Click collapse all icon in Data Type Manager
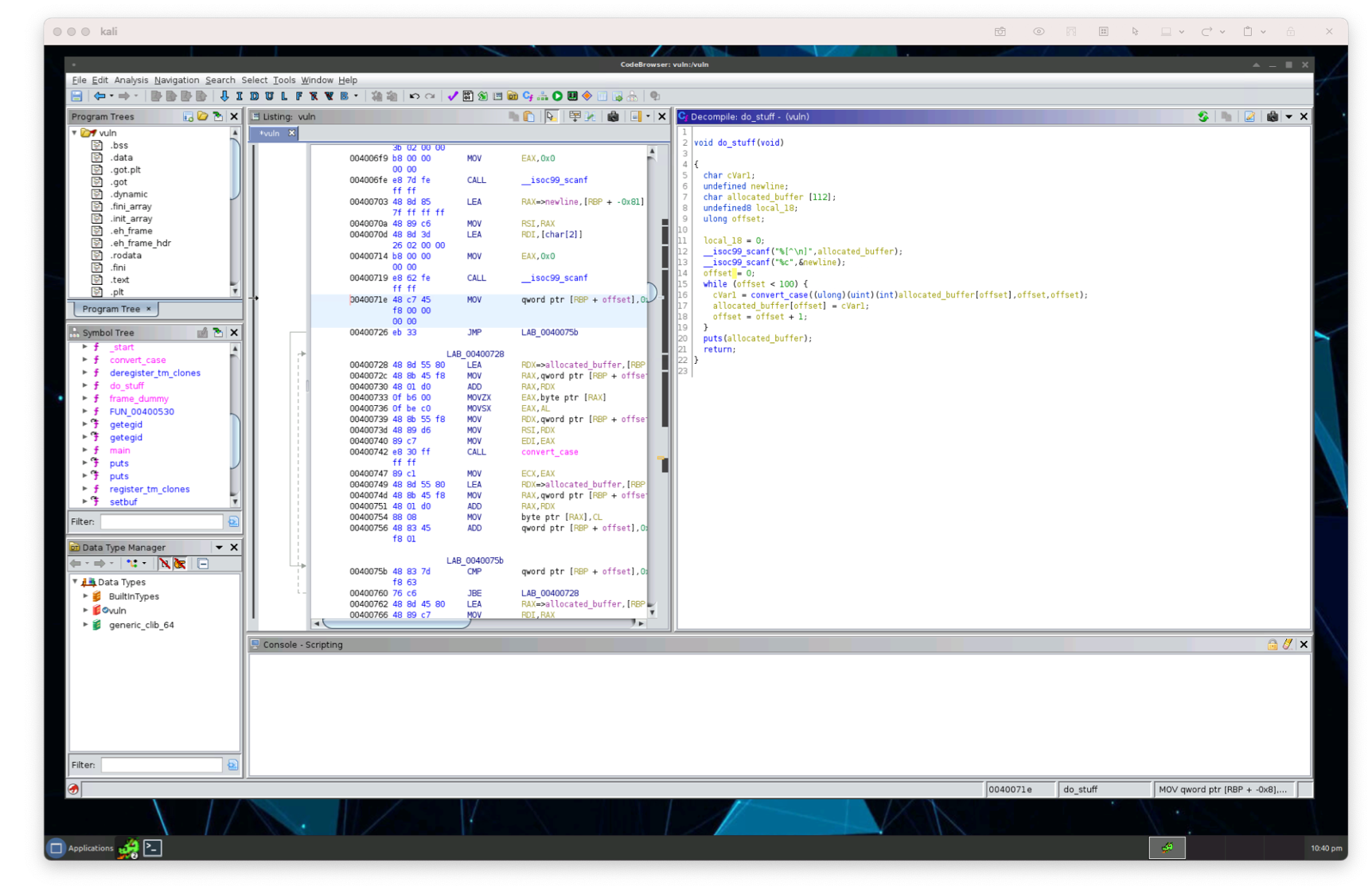Image resolution: width=1372 pixels, height=890 pixels. [x=203, y=564]
